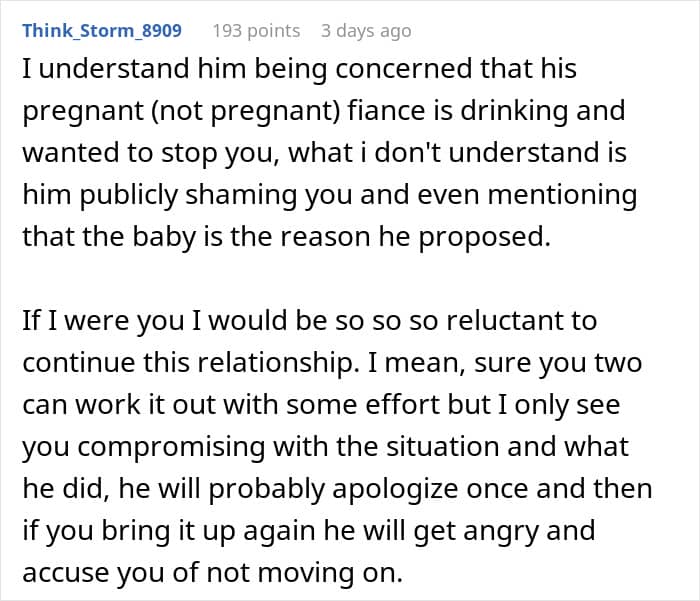Image resolution: width=700 pixels, height=601 pixels.
Task: Click the line starting "If I were you"
Action: pyautogui.click(x=309, y=321)
